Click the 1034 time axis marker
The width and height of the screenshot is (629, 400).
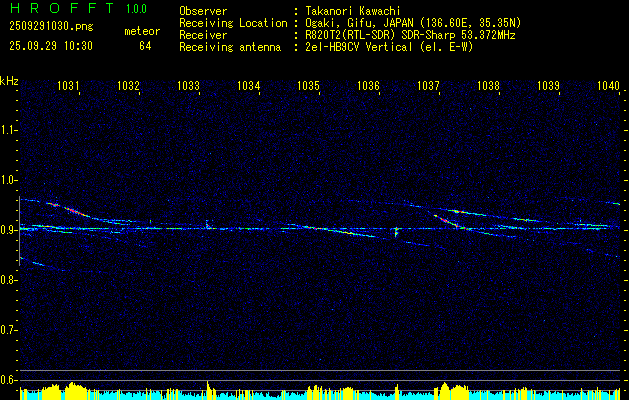249,85
